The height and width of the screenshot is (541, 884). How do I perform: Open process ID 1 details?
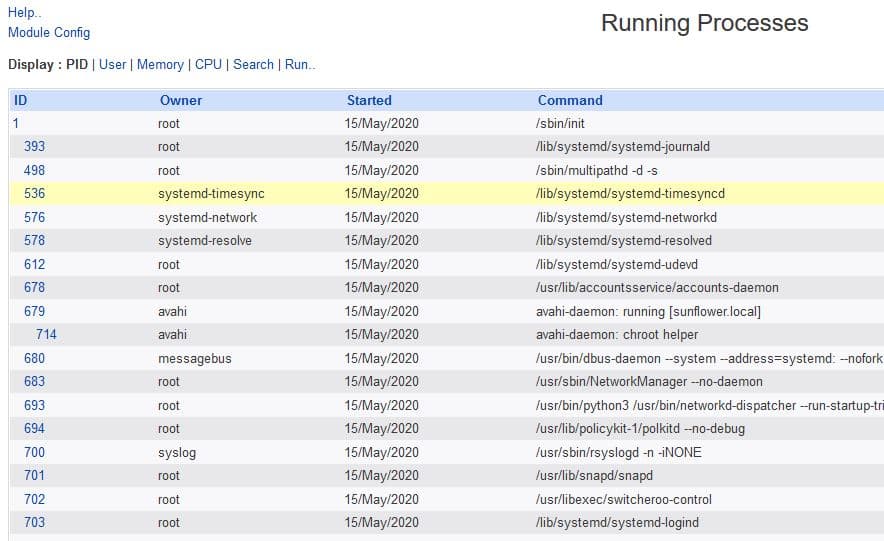point(16,123)
